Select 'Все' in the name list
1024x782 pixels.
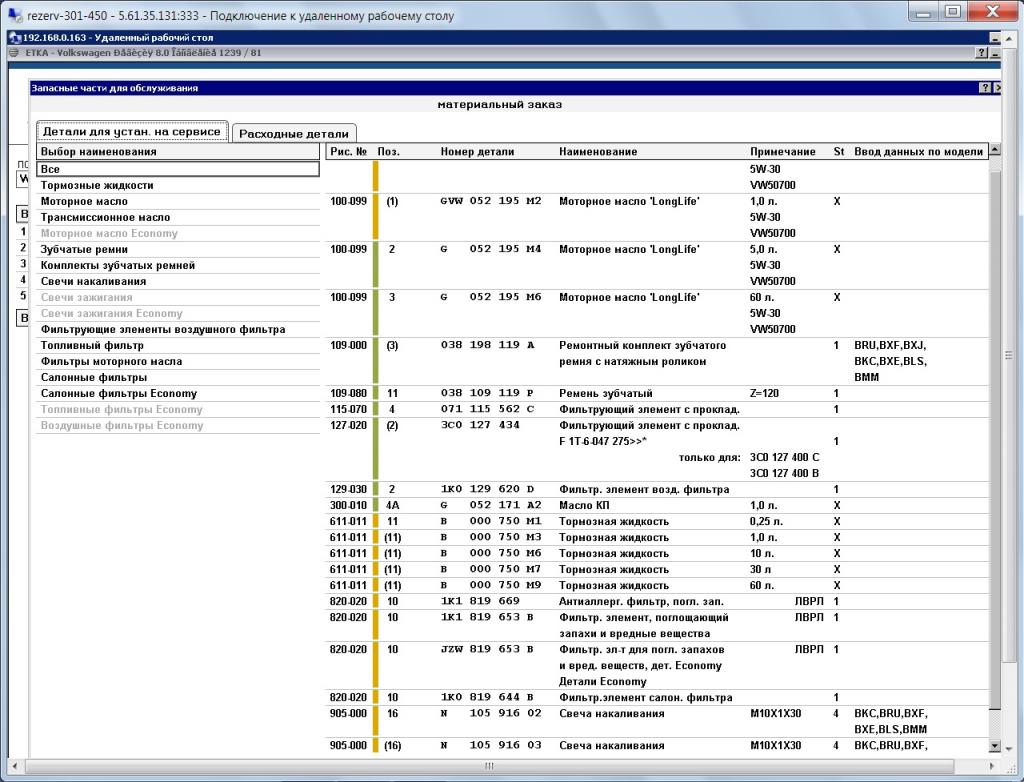point(178,169)
